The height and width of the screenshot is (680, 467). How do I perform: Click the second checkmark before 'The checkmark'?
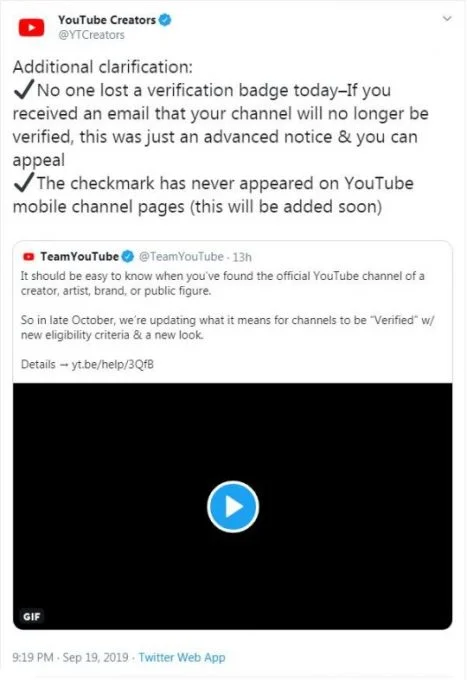click(23, 183)
